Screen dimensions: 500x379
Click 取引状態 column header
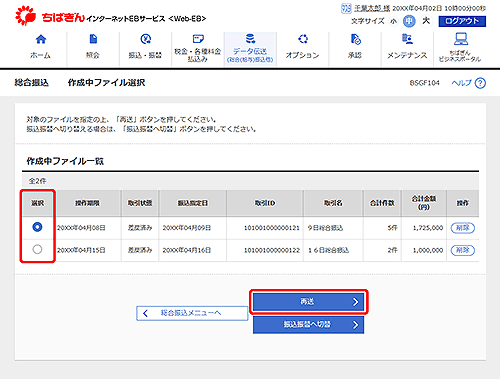tap(140, 203)
